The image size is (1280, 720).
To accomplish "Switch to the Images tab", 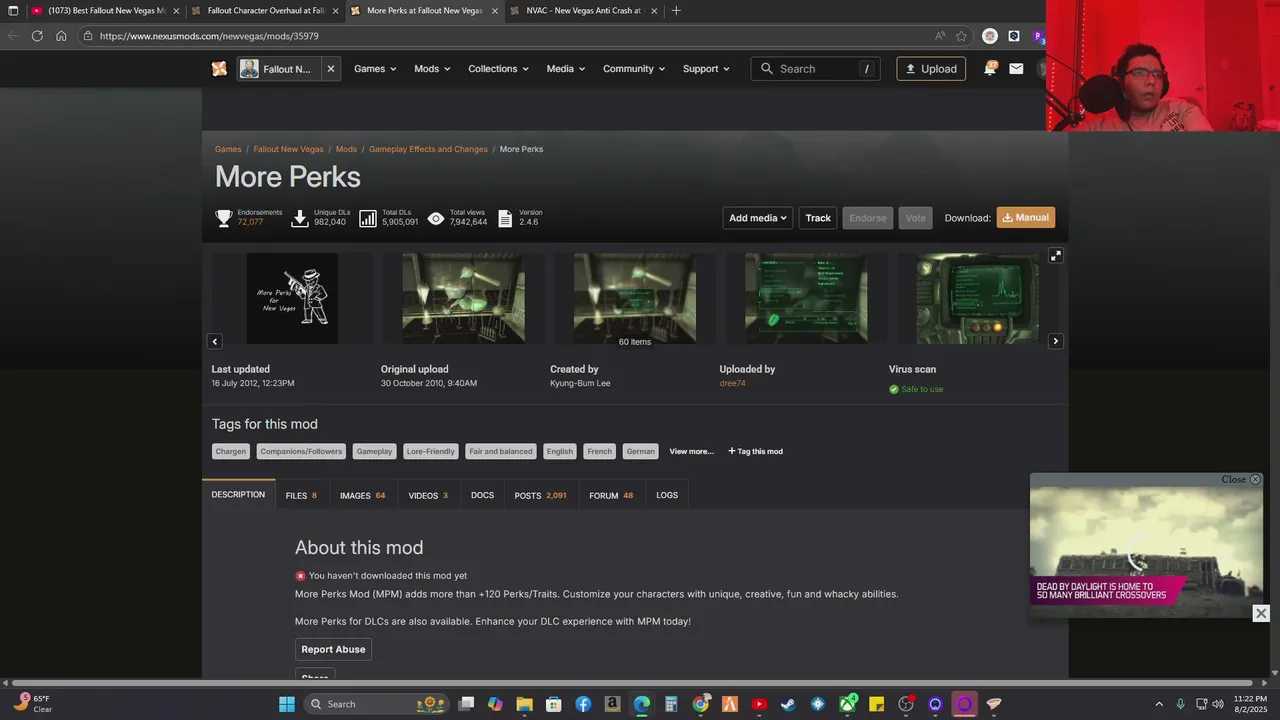I will click(362, 495).
